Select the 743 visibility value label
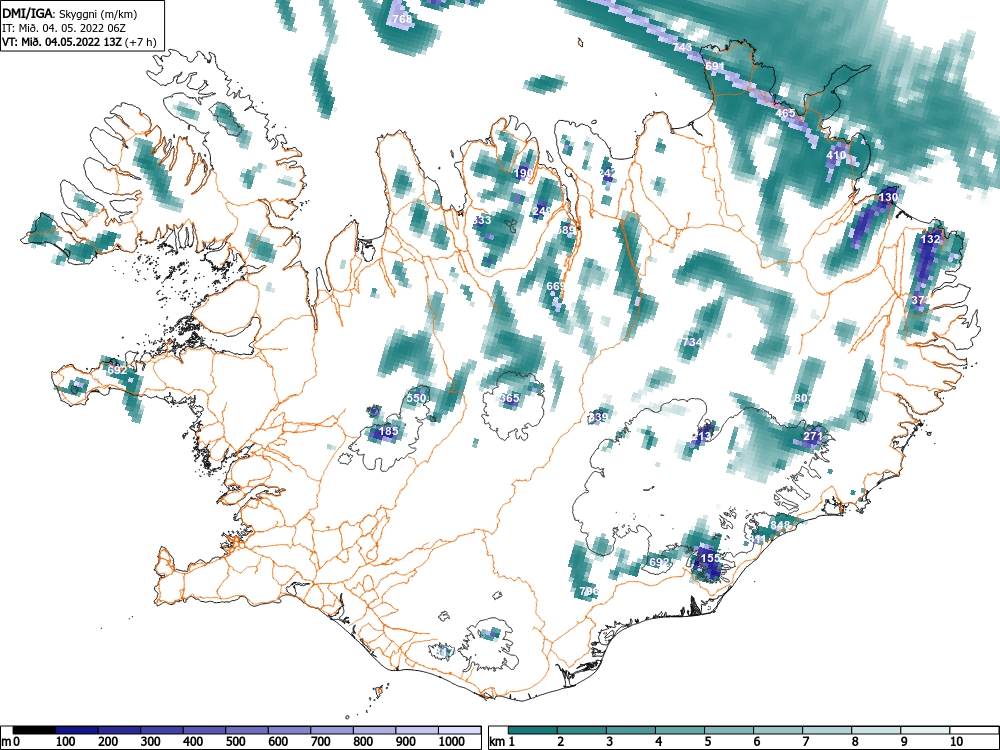 (682, 47)
